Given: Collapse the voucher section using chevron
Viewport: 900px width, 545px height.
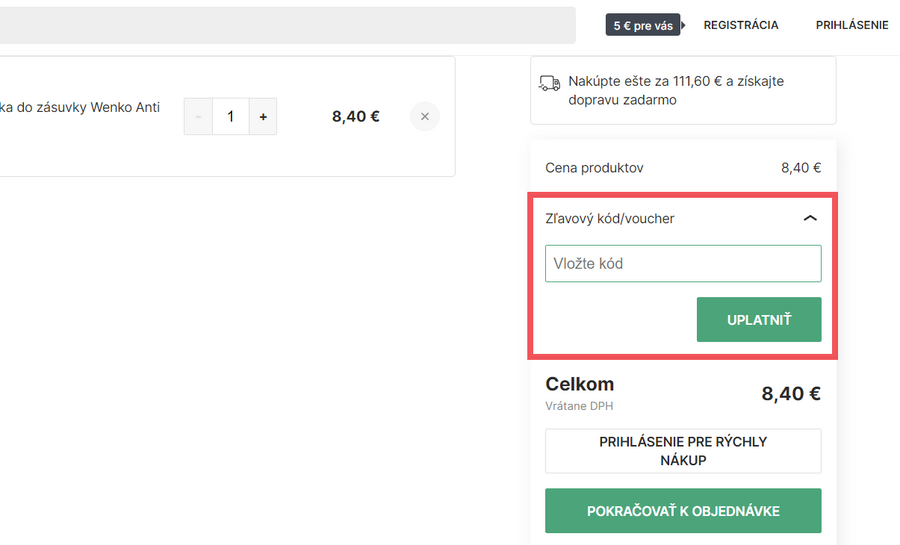Looking at the screenshot, I should point(810,218).
